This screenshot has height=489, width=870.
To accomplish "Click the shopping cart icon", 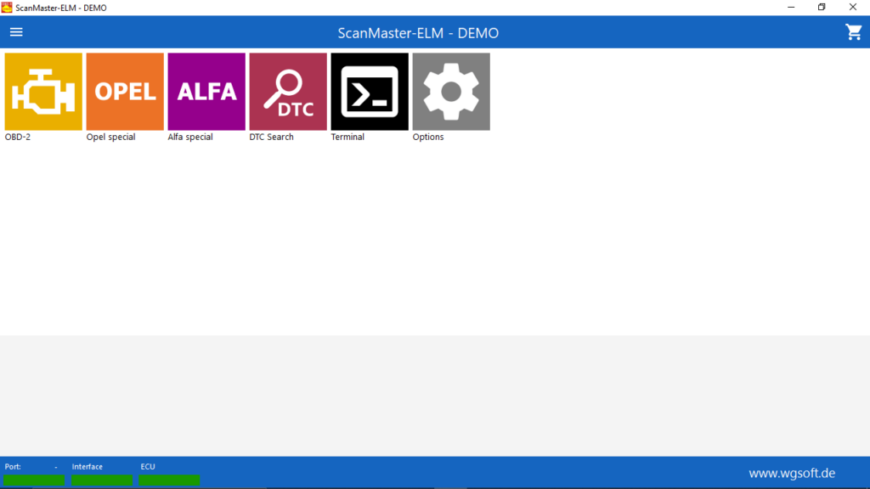I will click(x=853, y=32).
